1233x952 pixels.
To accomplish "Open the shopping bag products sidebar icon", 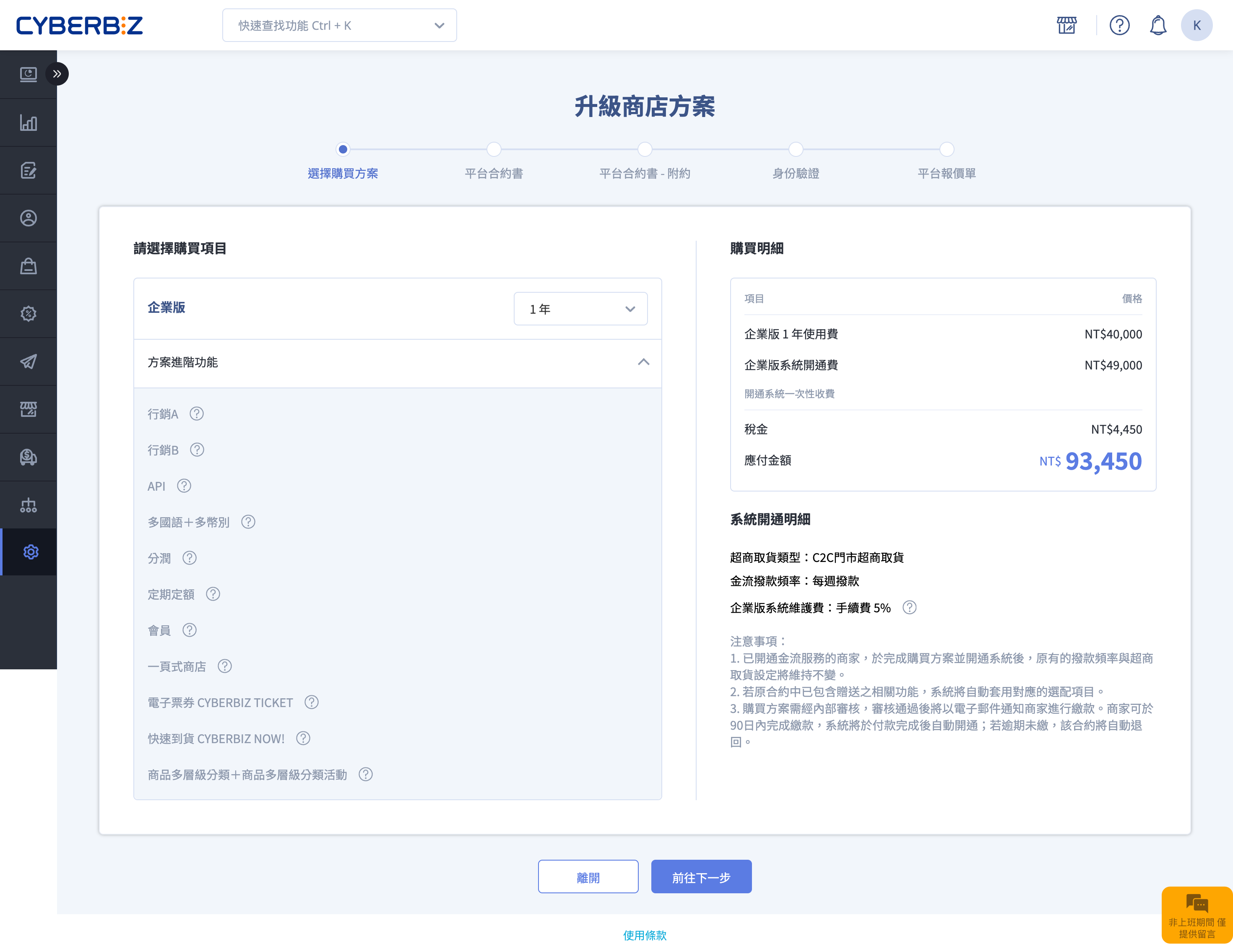I will tap(28, 266).
